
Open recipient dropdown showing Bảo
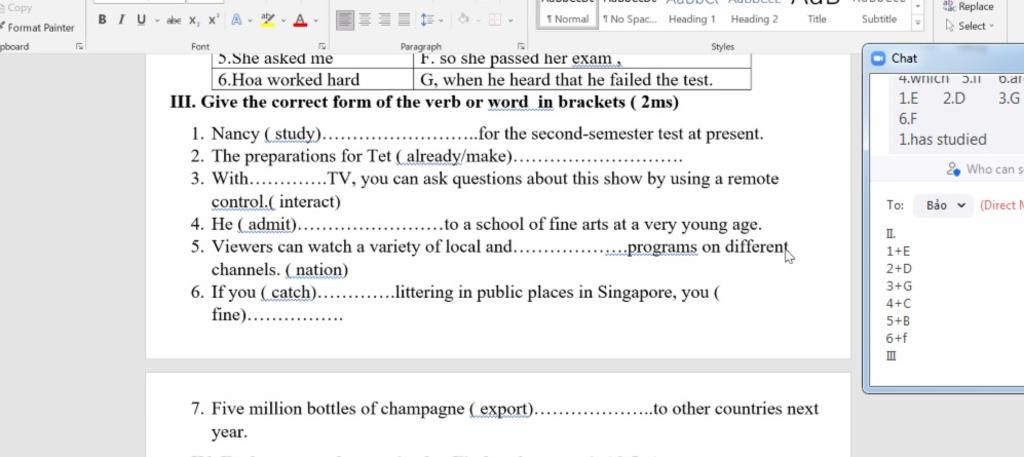[944, 205]
